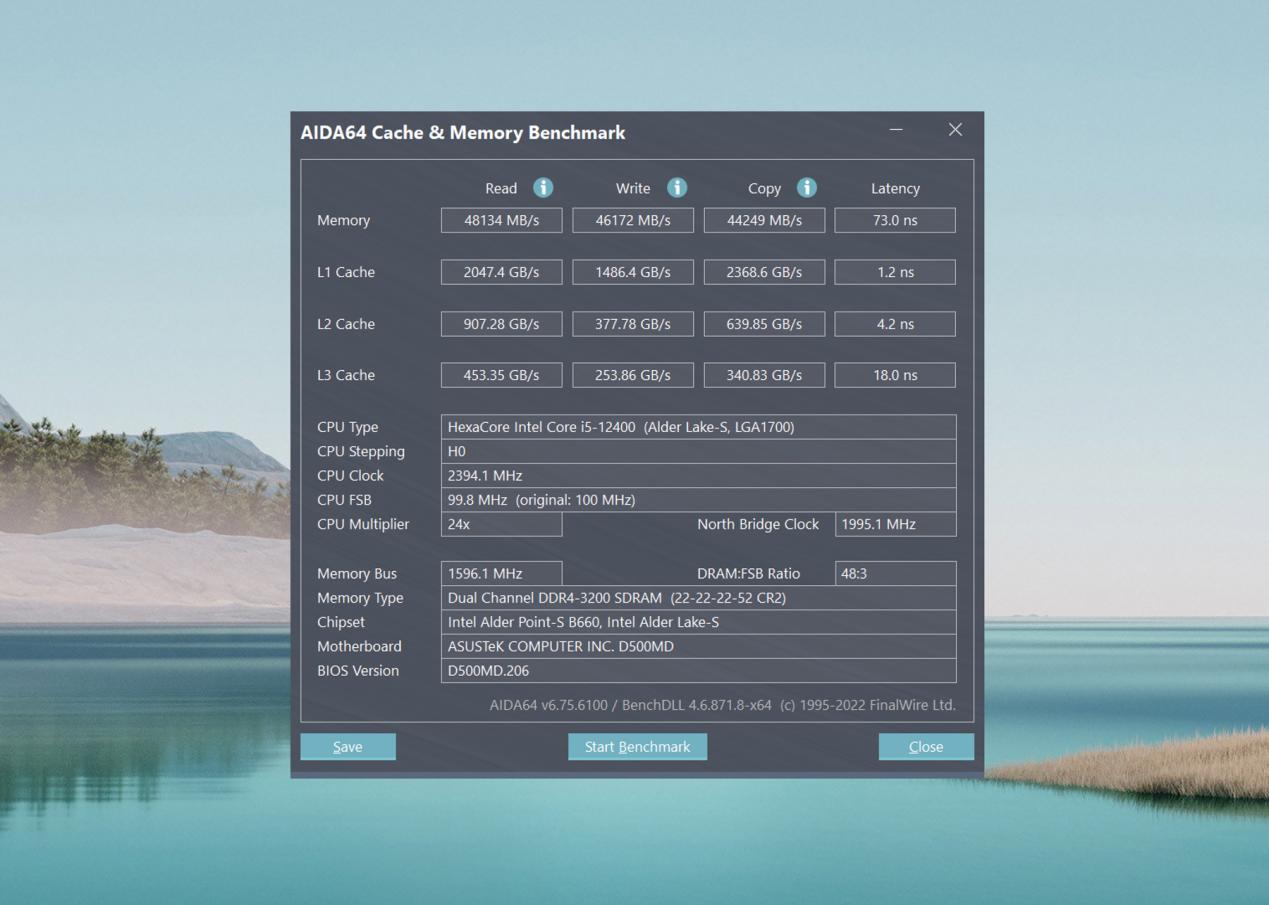Viewport: 1269px width, 905px height.
Task: Click the info icon beside Read
Action: 543,188
